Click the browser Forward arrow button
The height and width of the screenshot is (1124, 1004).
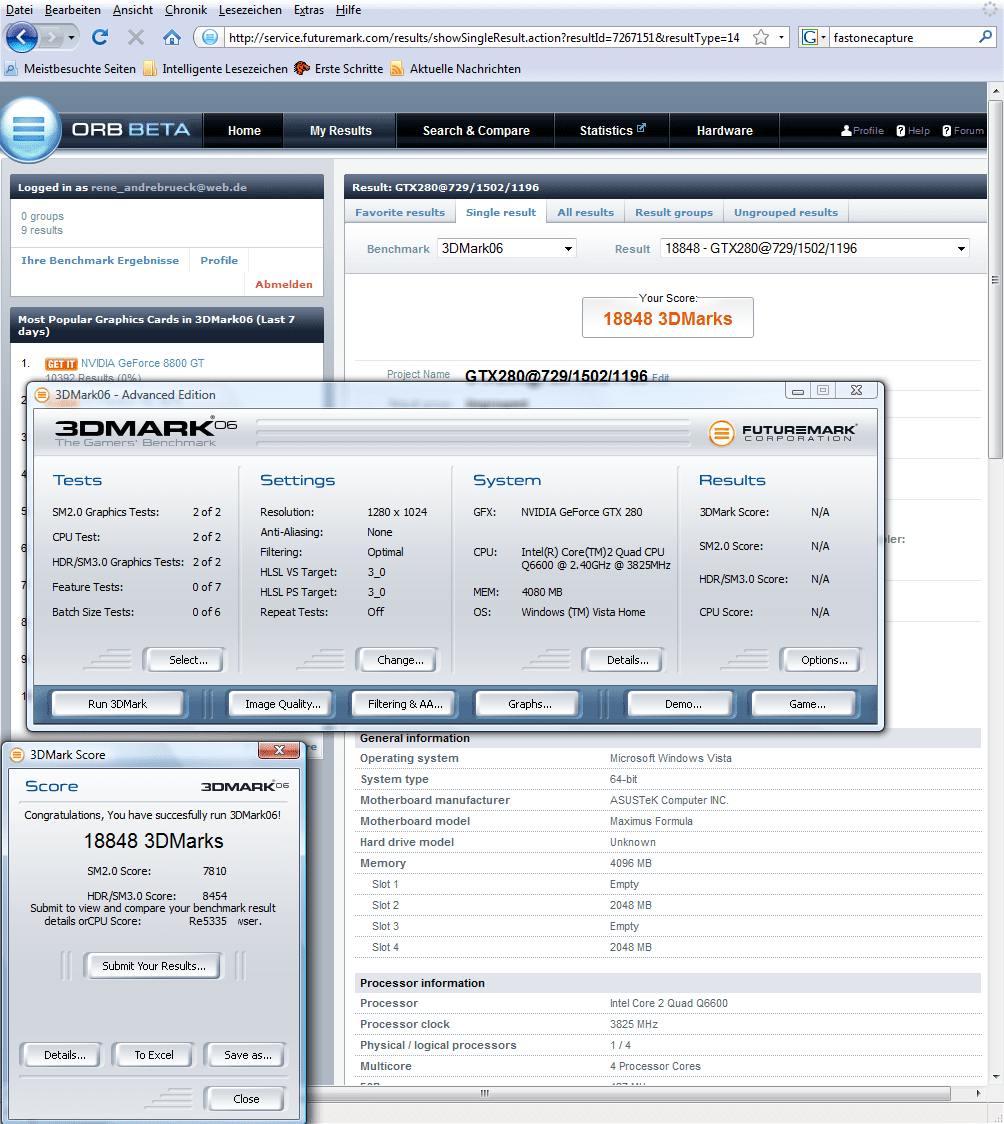point(52,37)
